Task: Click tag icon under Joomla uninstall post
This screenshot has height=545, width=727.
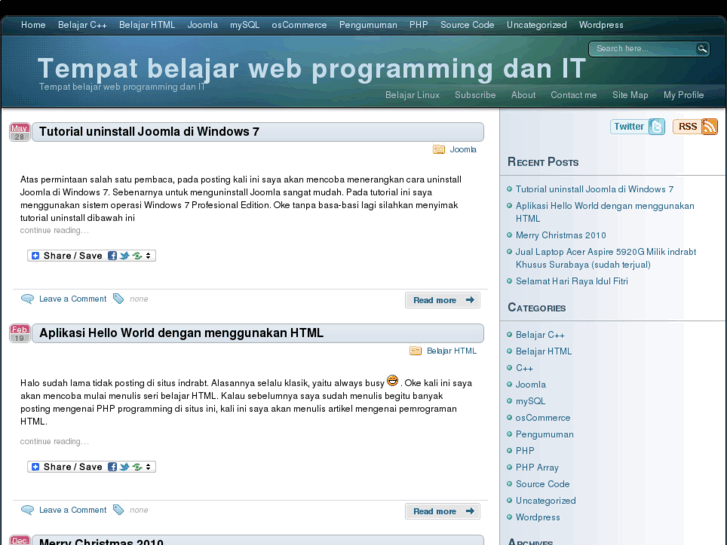Action: coord(119,299)
